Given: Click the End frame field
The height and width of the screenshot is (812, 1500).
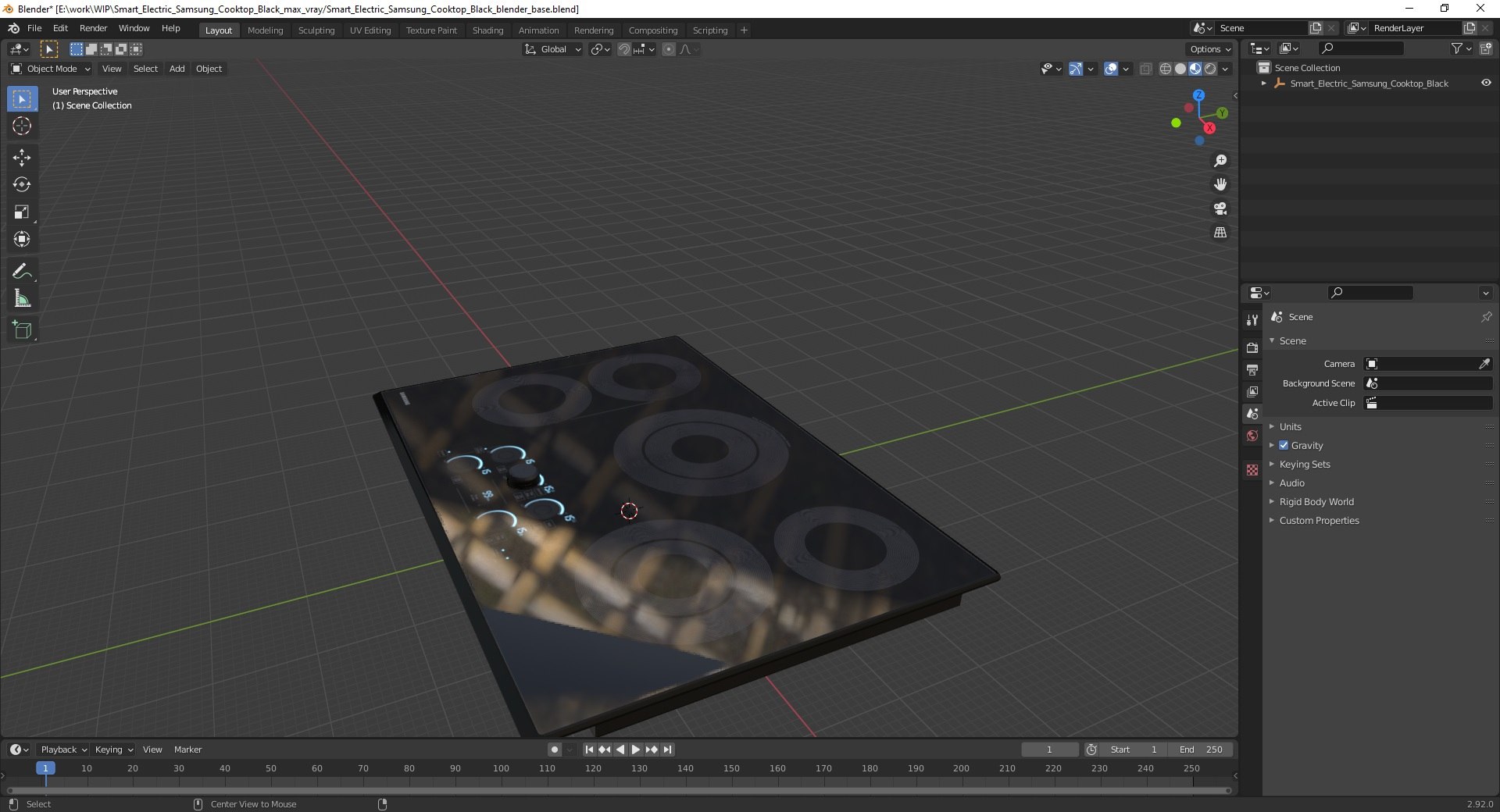Looking at the screenshot, I should click(x=1201, y=750).
